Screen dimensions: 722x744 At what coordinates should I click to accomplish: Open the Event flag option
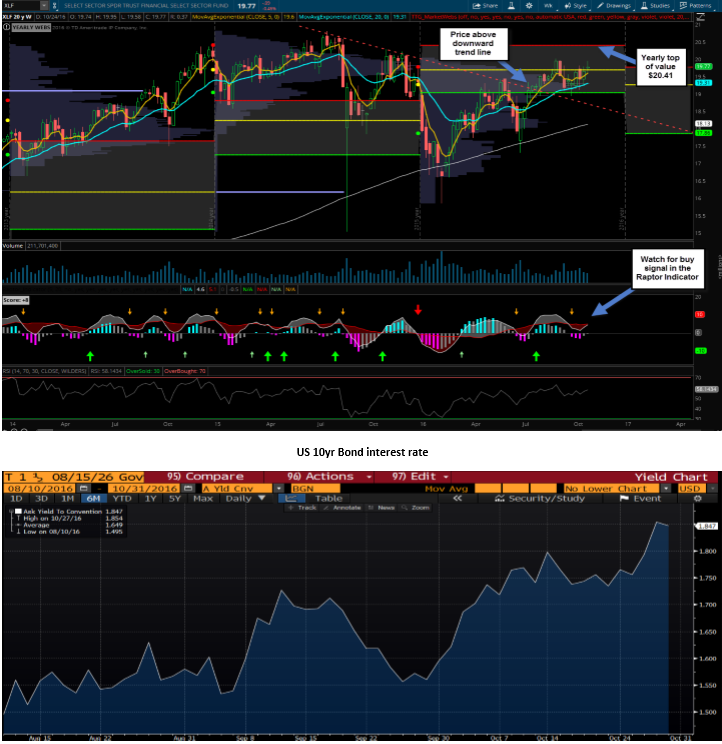(x=645, y=497)
